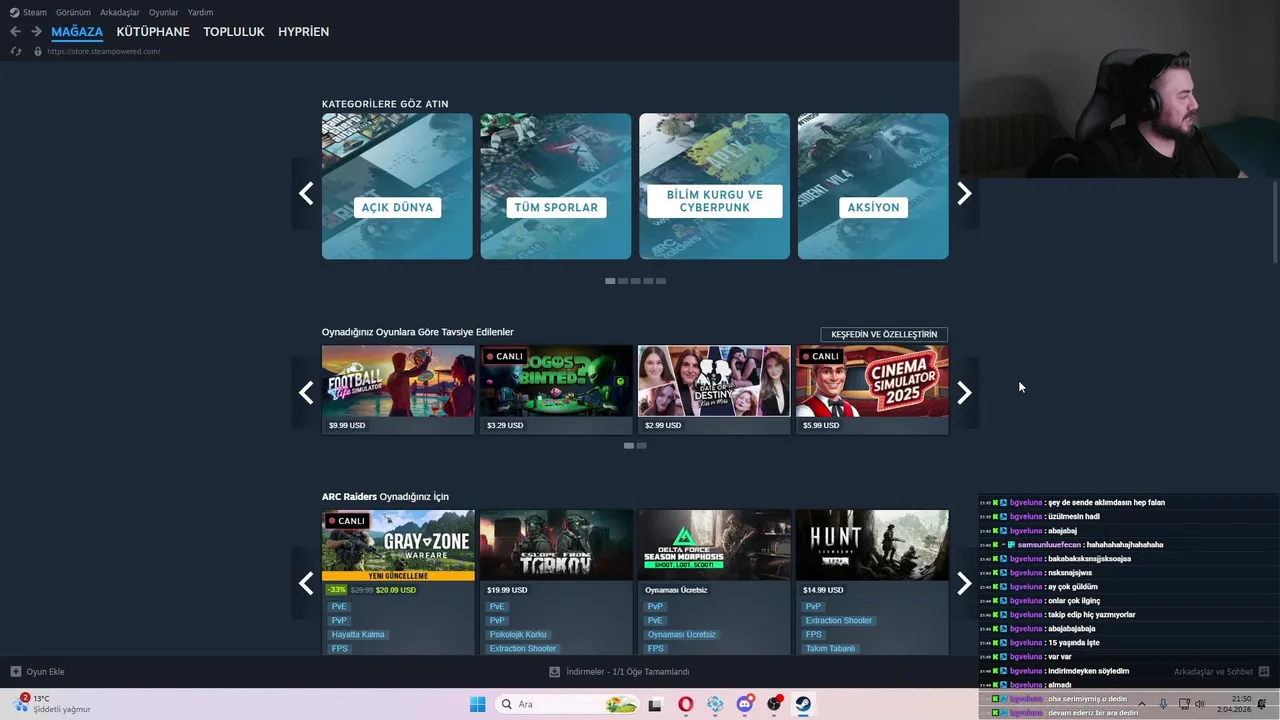Click Hayatta Kalma tag under Gray Zone
Viewport: 1280px width, 720px height.
tap(358, 634)
